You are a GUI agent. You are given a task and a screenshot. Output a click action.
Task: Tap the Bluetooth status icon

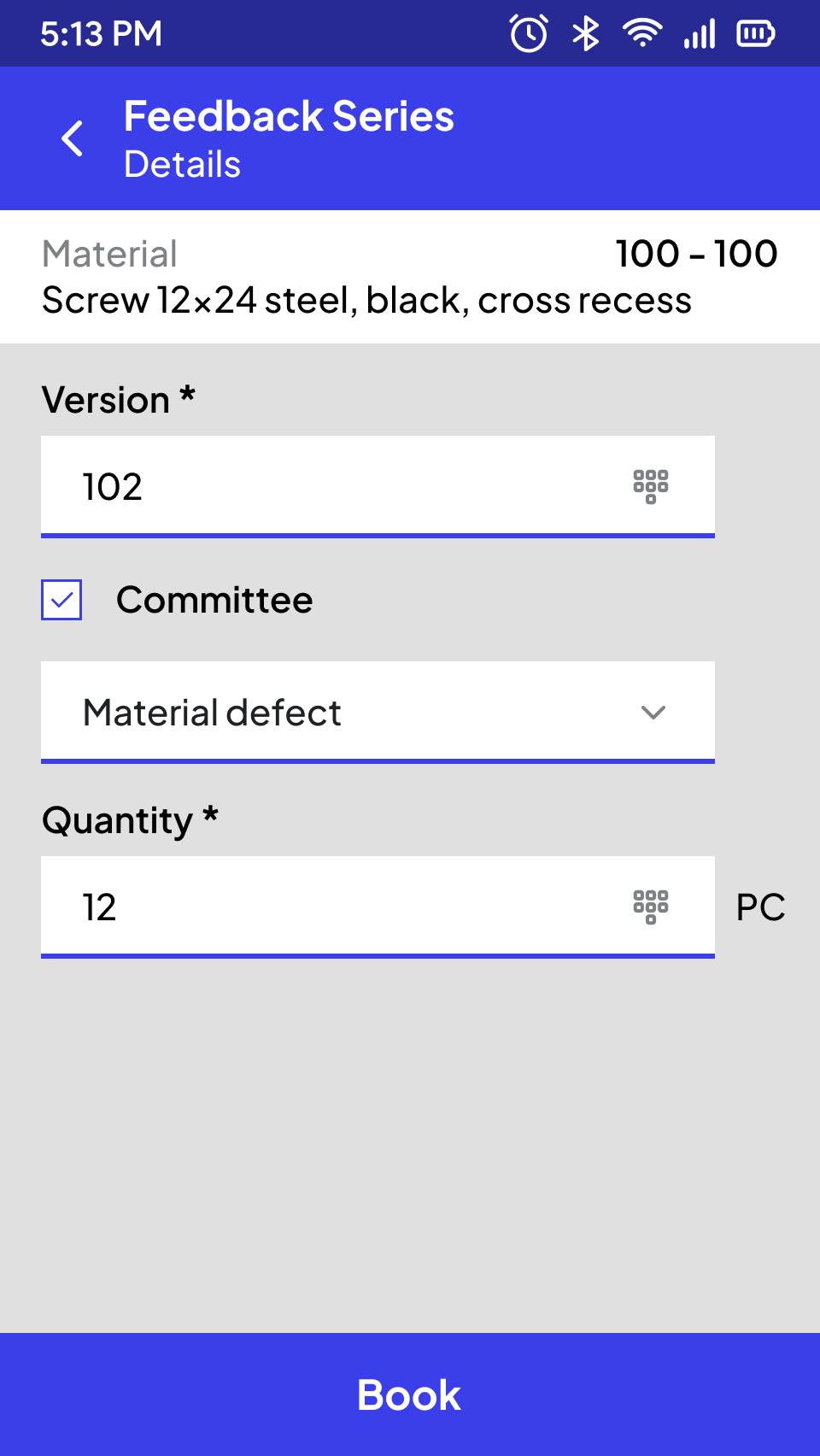click(586, 33)
